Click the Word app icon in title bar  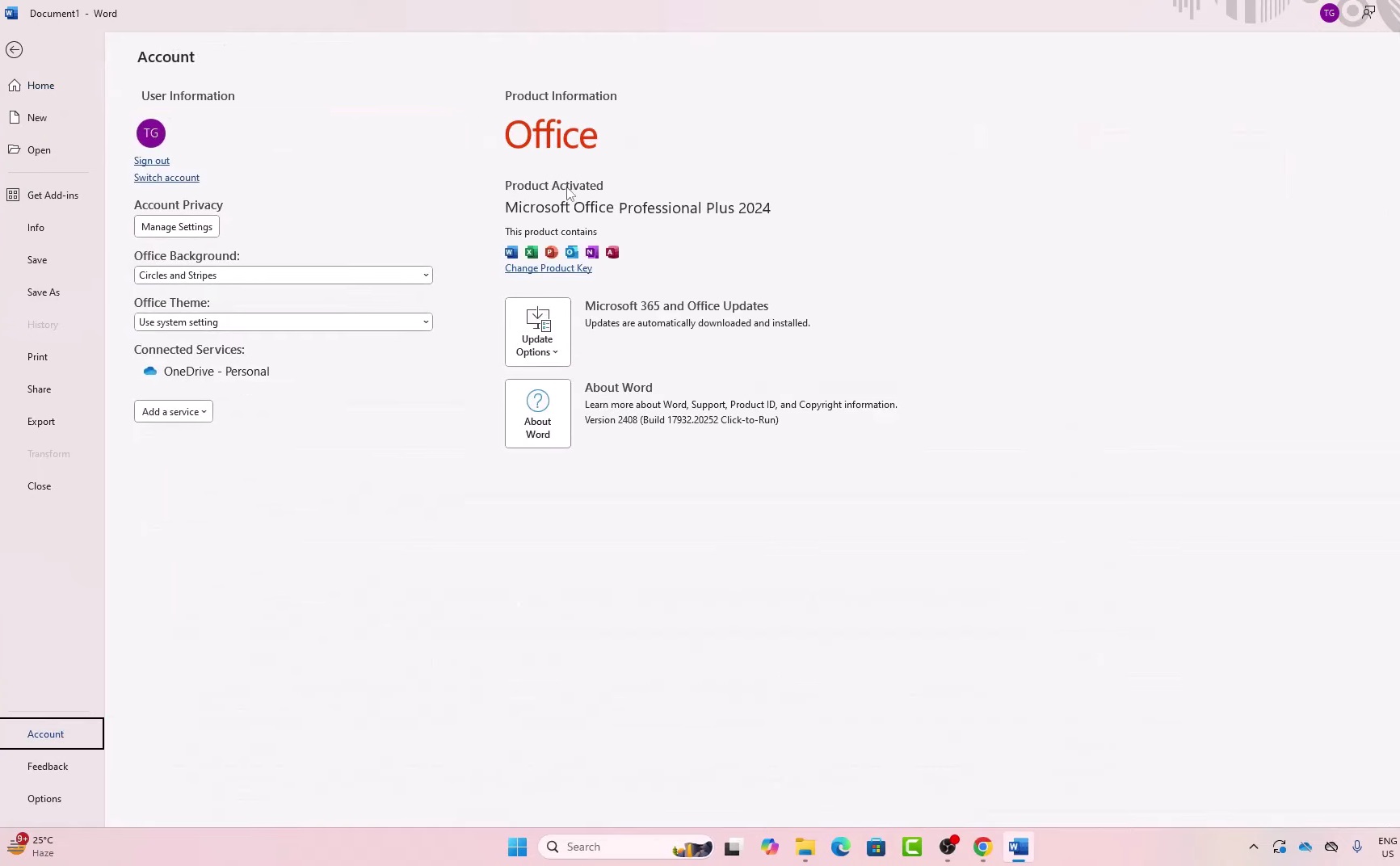tap(11, 13)
